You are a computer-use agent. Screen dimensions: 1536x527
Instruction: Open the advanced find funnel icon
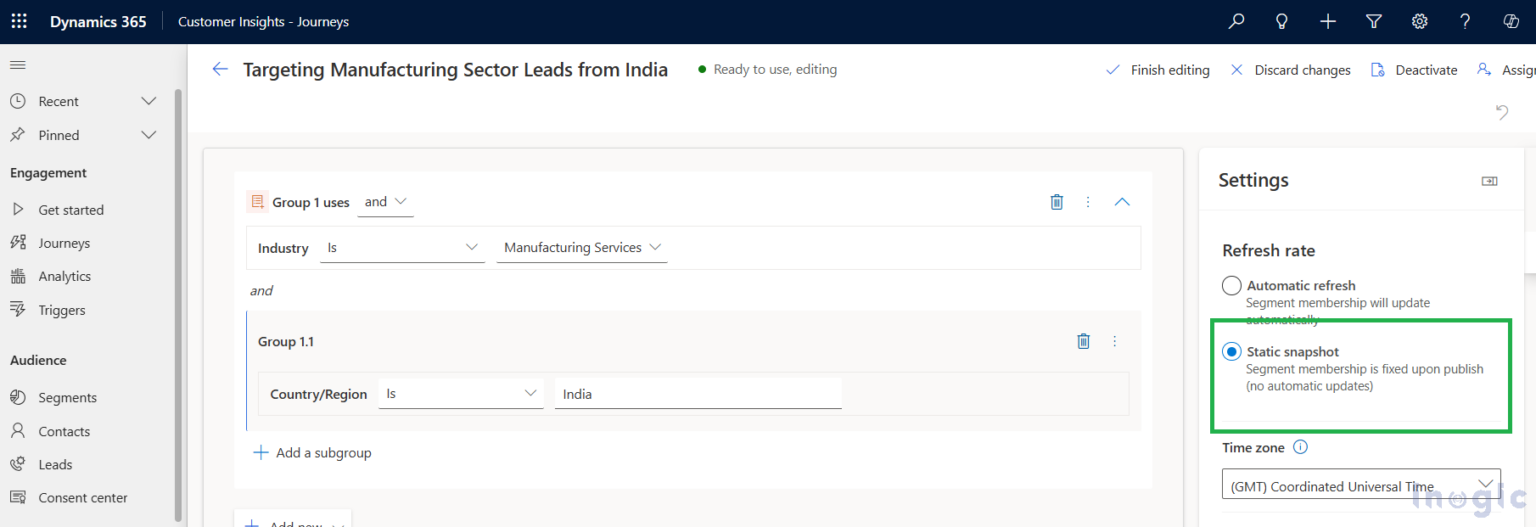[1374, 21]
